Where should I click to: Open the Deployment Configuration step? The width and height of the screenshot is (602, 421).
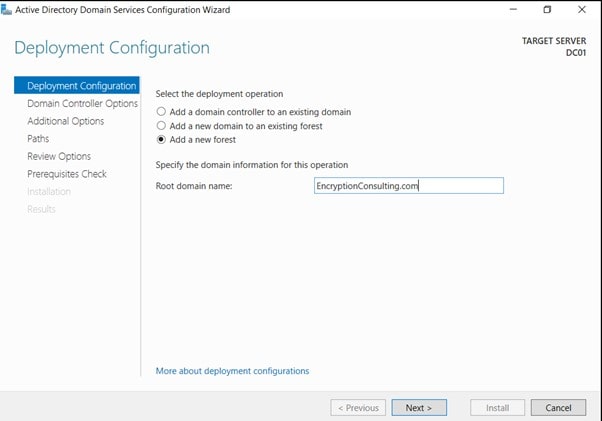pyautogui.click(x=80, y=86)
